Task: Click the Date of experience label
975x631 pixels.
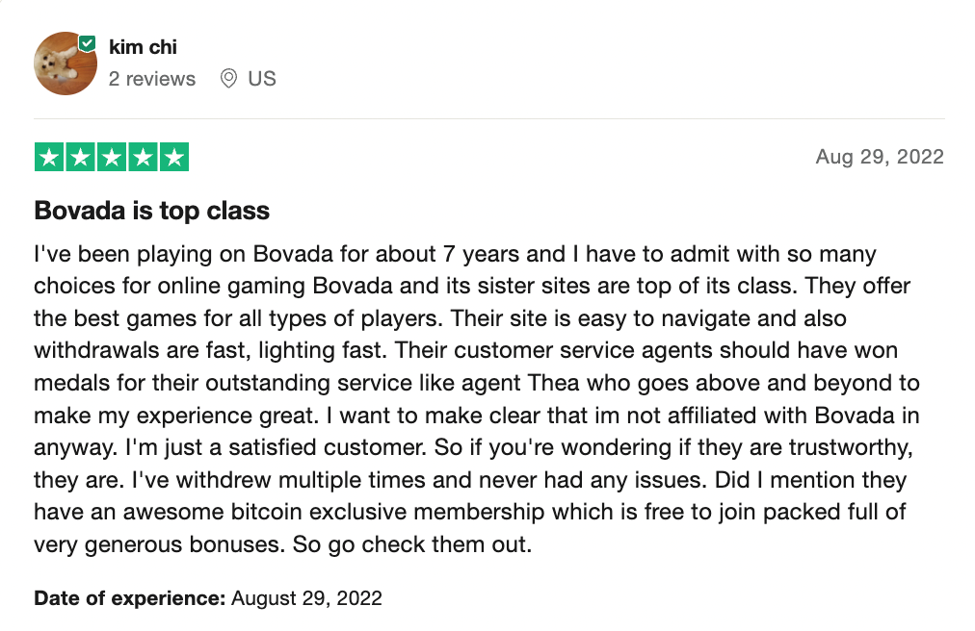Action: [130, 598]
